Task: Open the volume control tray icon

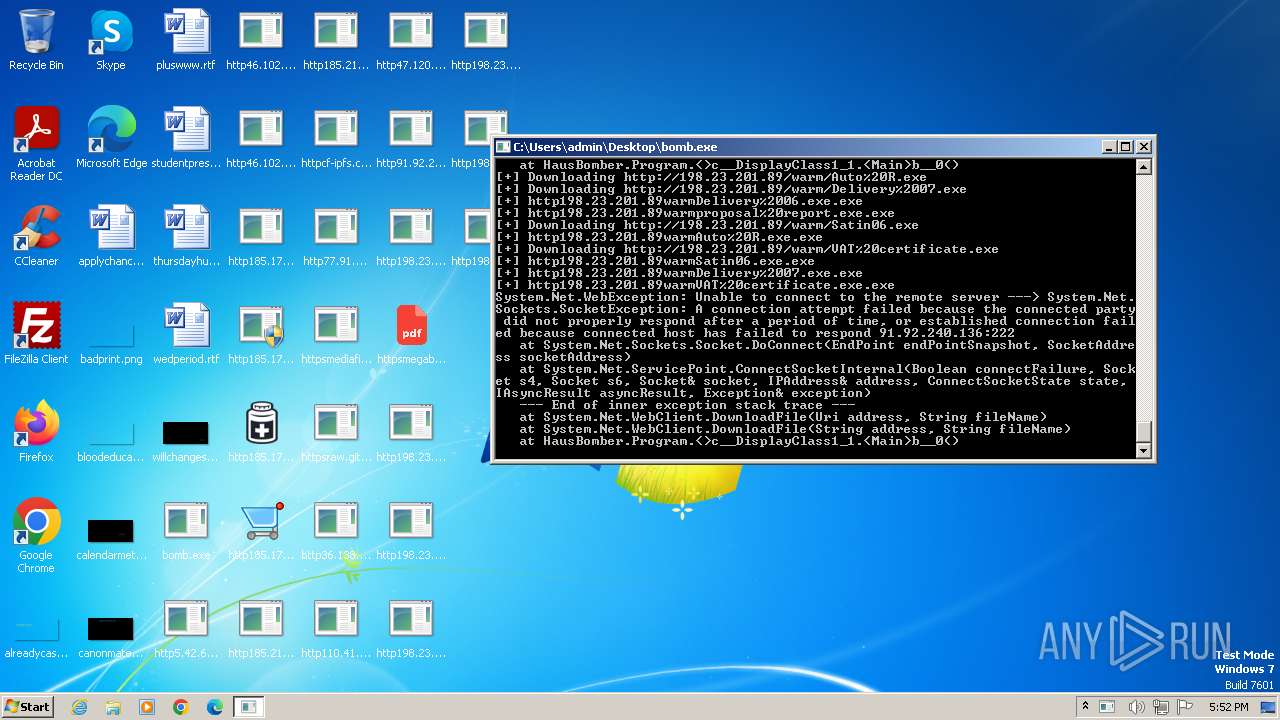Action: coord(1137,707)
